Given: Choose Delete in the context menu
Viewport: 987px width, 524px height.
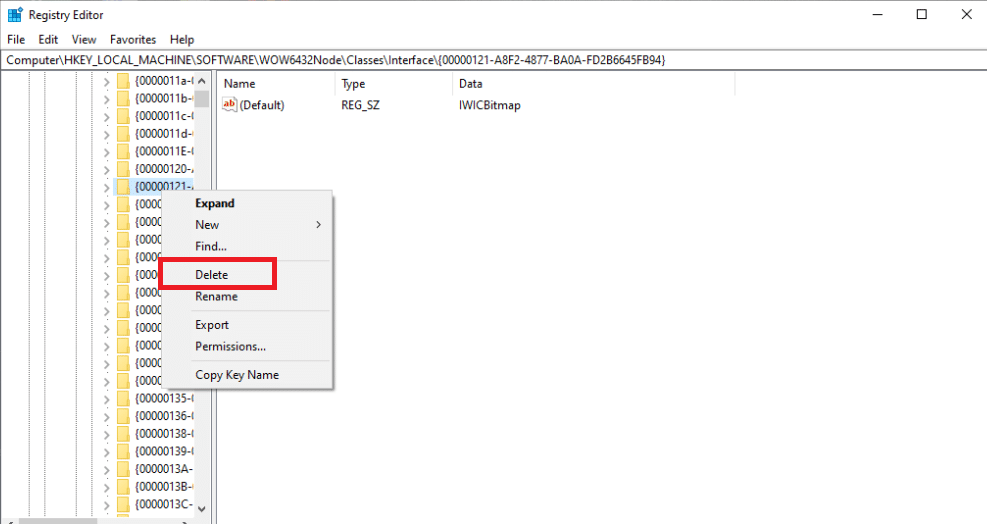Looking at the screenshot, I should point(247,275).
